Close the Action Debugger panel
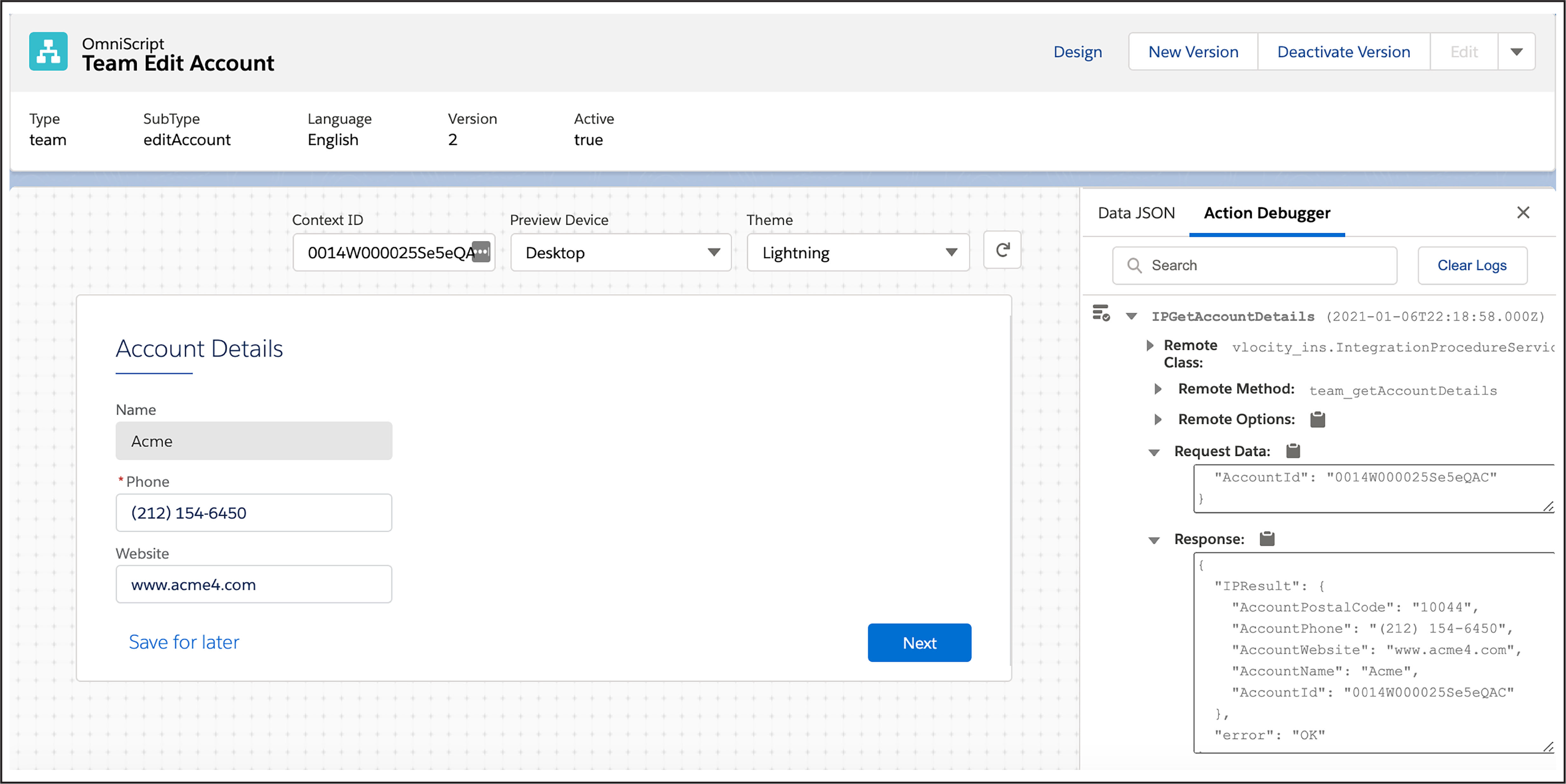This screenshot has height=784, width=1566. point(1523,213)
